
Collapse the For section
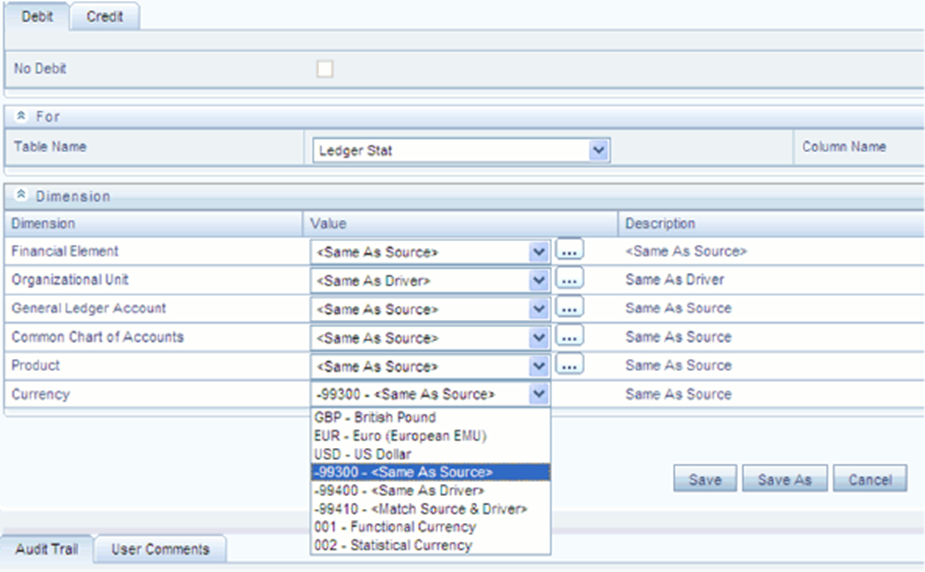(21, 116)
